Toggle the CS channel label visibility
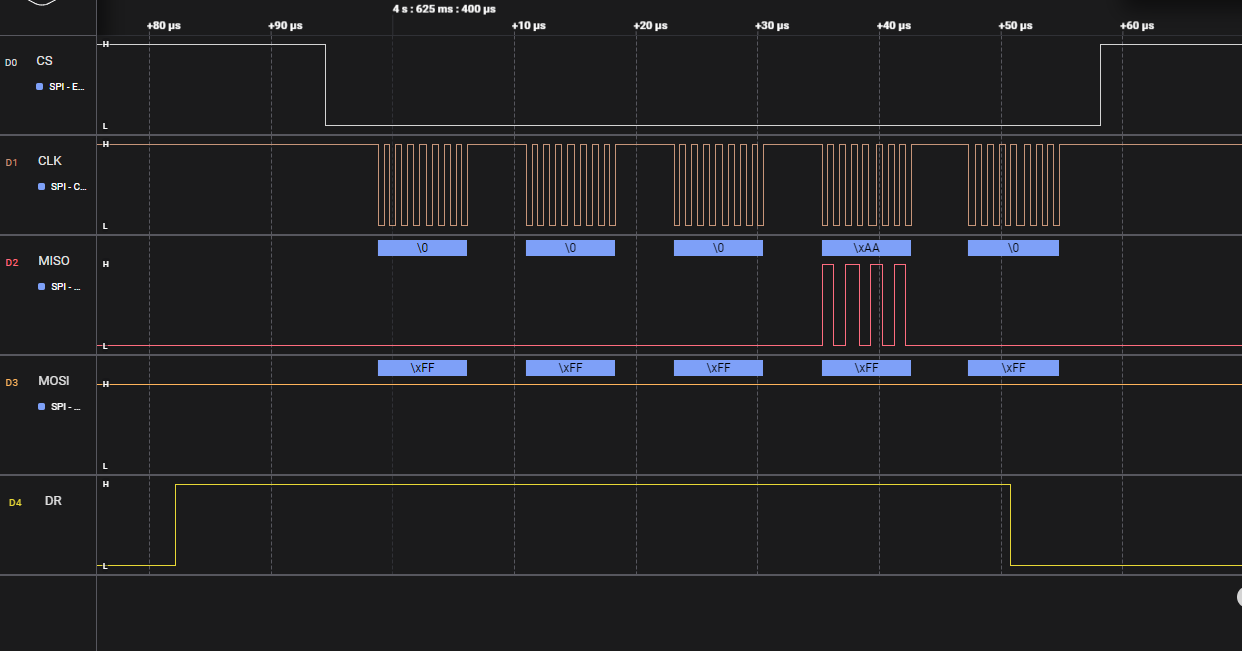Viewport: 1242px width, 651px height. tap(44, 61)
